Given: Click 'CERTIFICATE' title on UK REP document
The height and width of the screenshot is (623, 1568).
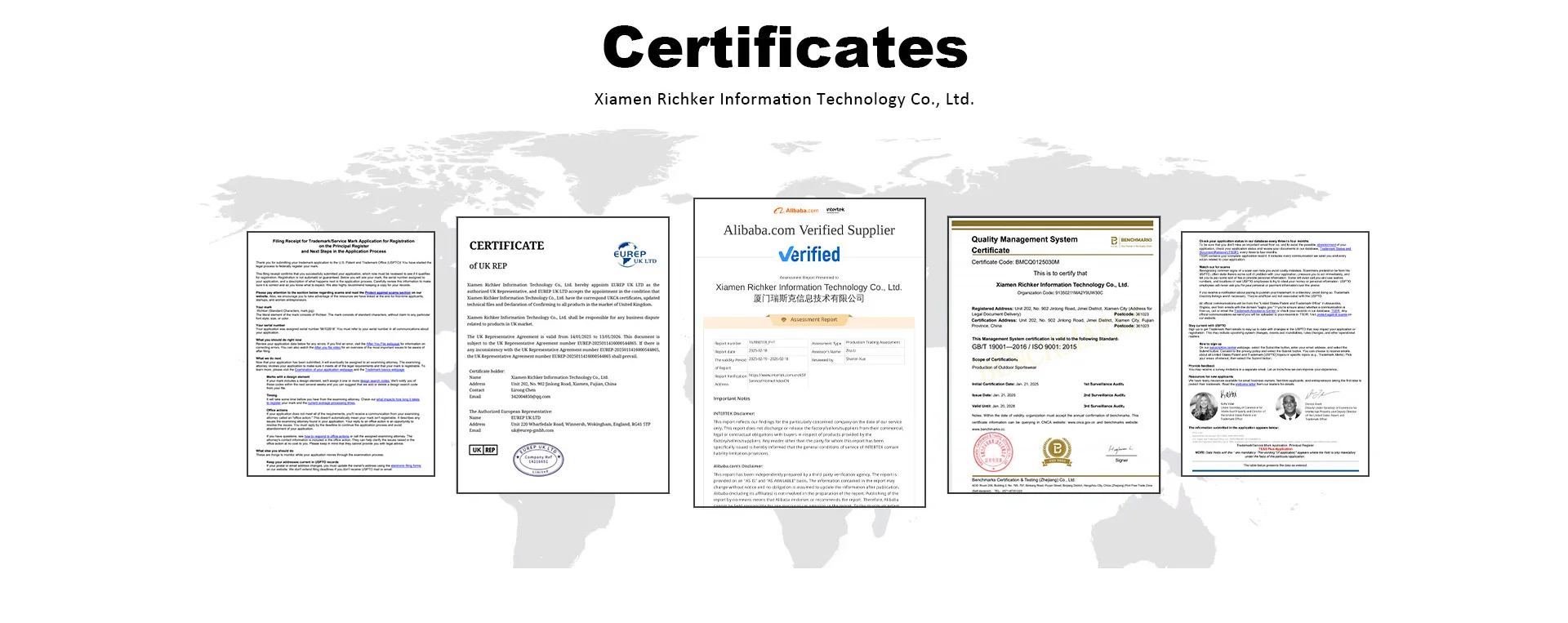Looking at the screenshot, I should [x=506, y=246].
